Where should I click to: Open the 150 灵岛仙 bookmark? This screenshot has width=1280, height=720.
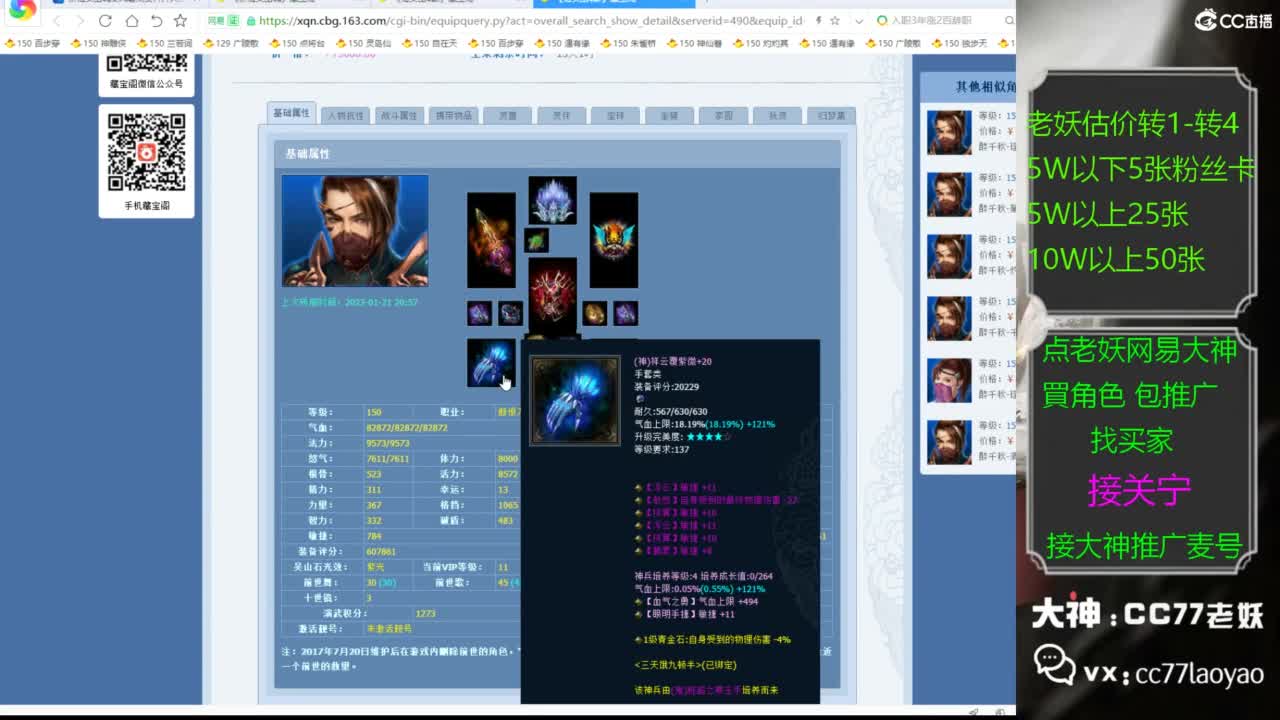click(x=363, y=44)
